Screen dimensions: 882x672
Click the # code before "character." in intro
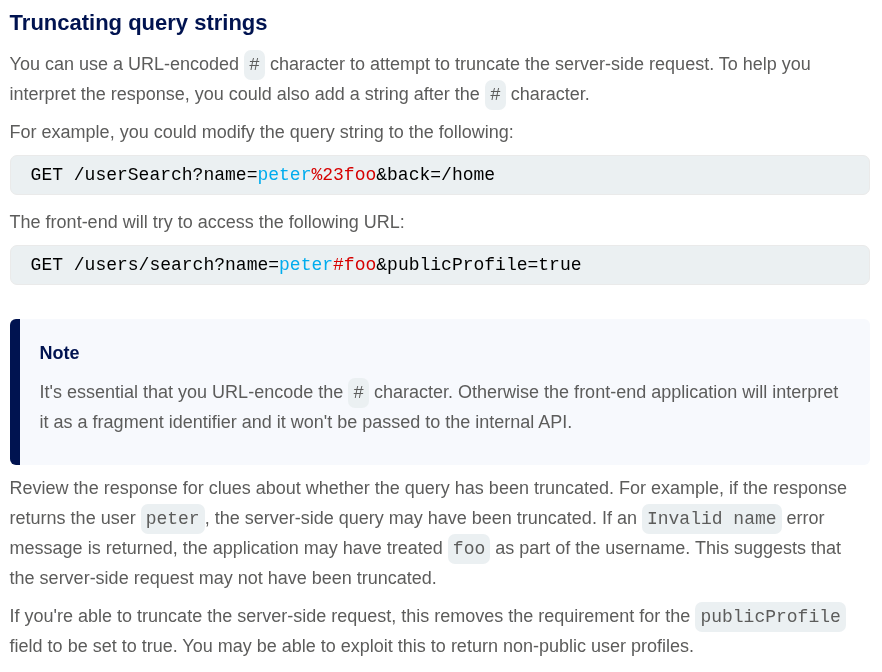(495, 95)
